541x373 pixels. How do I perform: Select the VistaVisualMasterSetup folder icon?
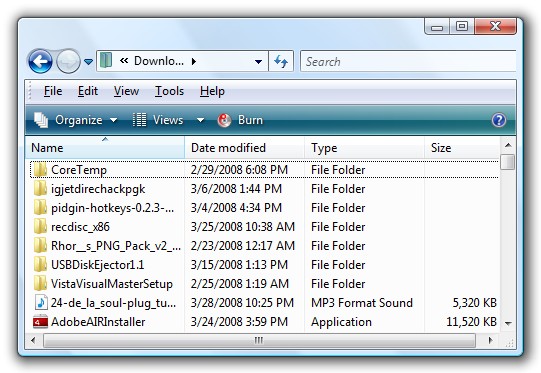tap(41, 284)
